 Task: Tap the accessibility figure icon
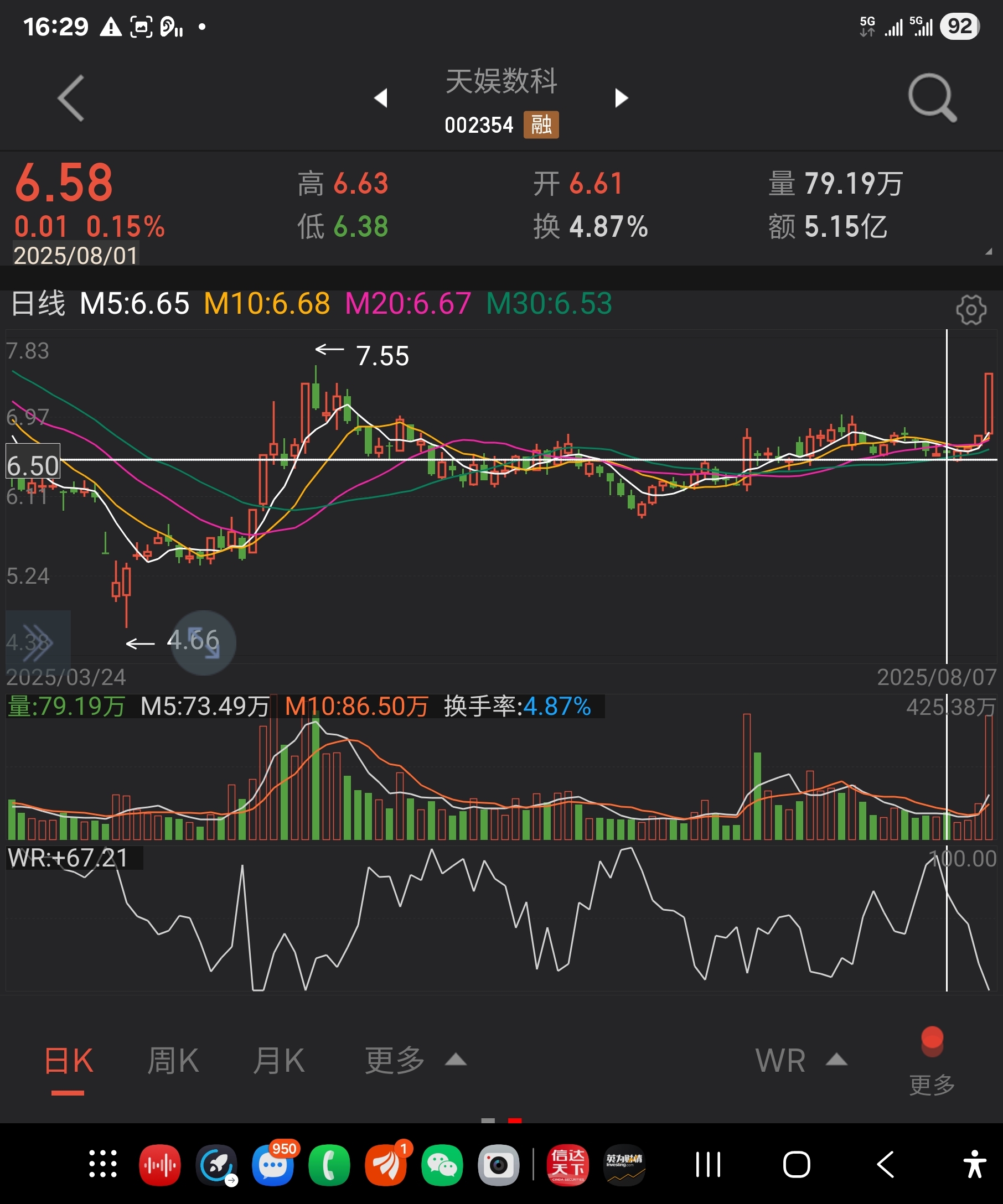point(974,1165)
